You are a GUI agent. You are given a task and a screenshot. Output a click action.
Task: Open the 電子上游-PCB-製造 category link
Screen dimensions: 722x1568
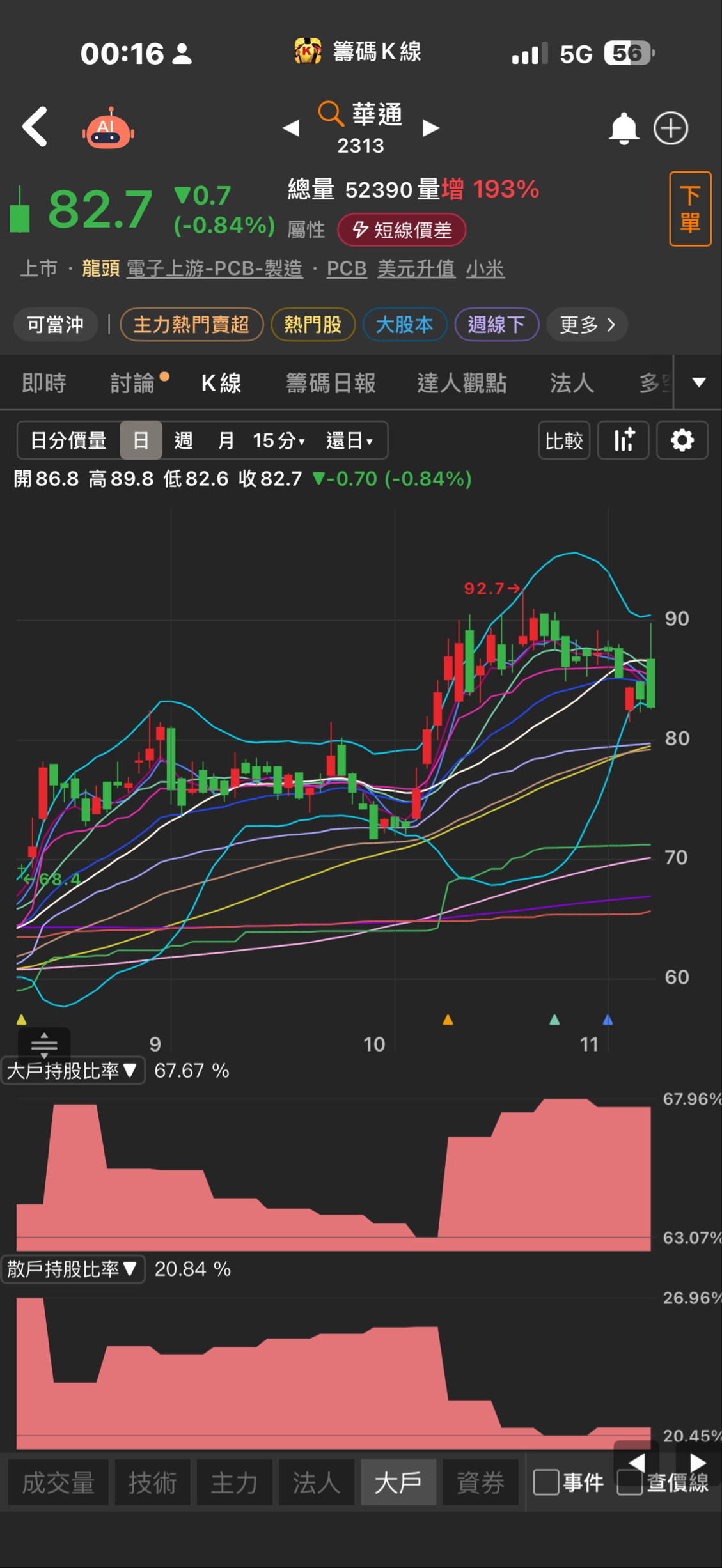coord(214,268)
